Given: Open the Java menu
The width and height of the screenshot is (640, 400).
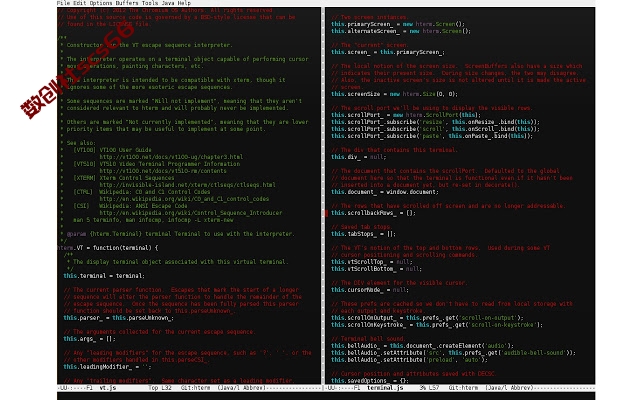Looking at the screenshot, I should [168, 3].
